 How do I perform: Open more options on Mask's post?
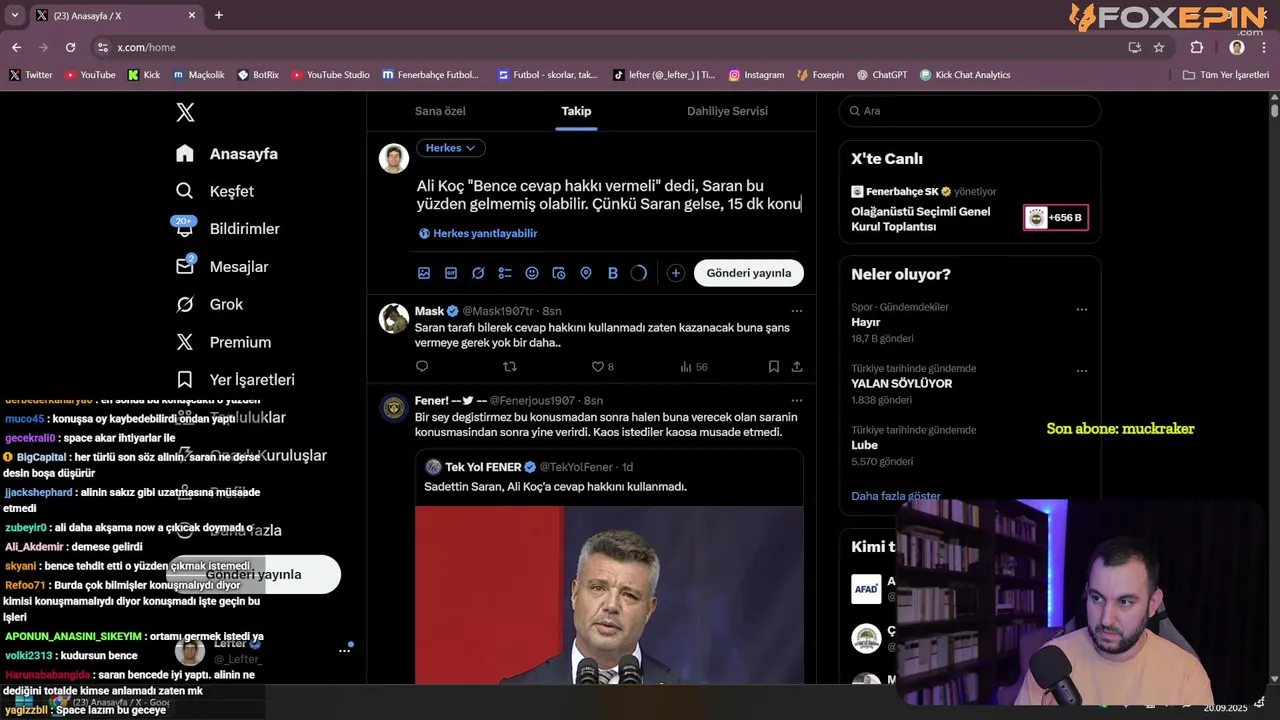pos(797,311)
